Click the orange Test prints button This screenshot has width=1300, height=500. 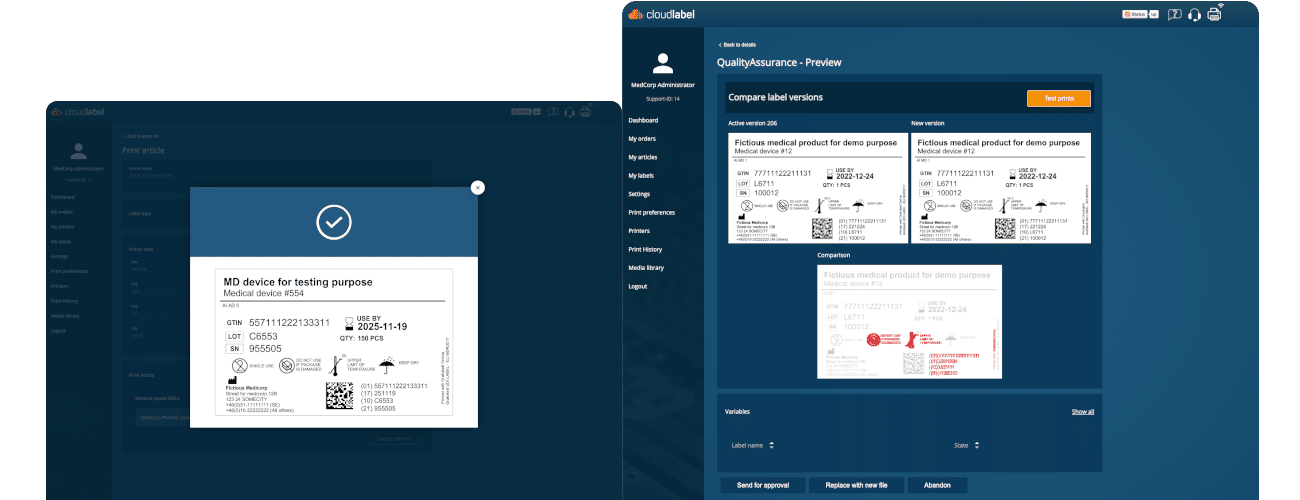point(1059,98)
